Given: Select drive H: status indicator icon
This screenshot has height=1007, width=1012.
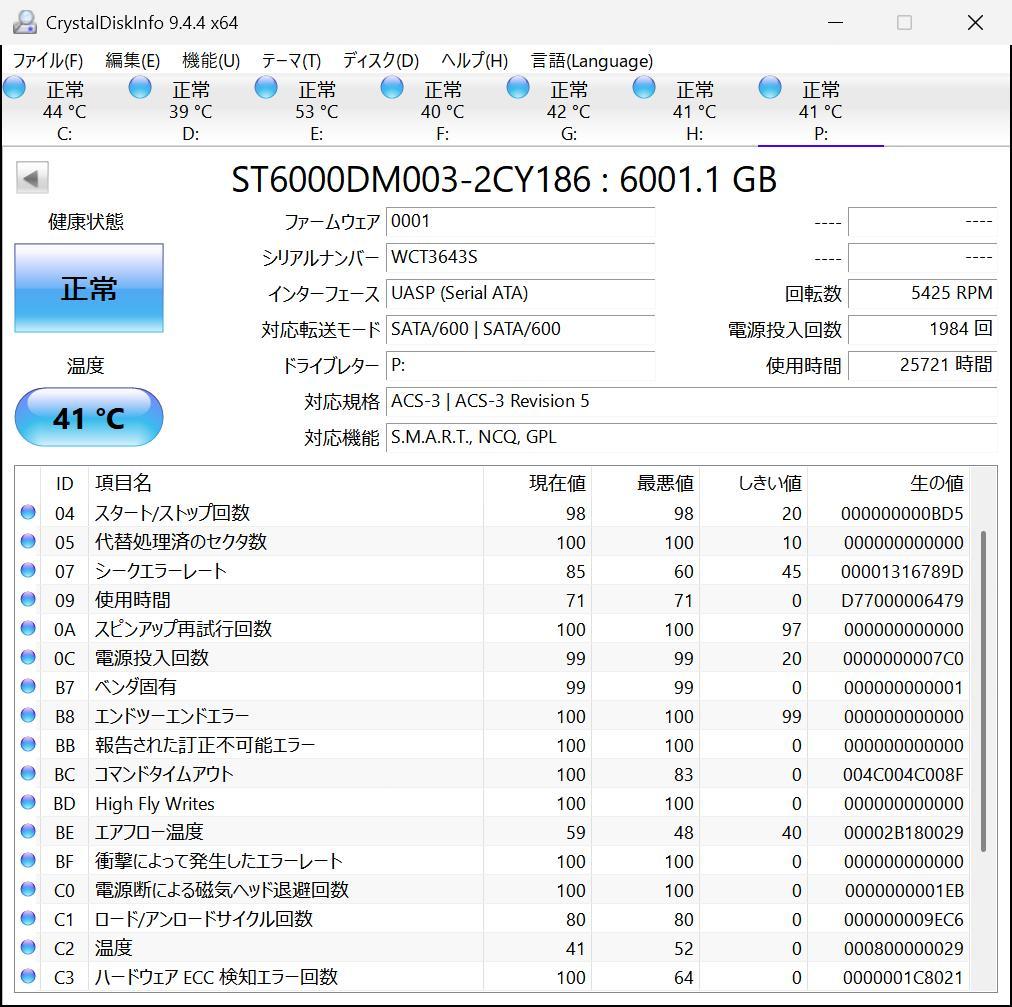Looking at the screenshot, I should click(644, 87).
